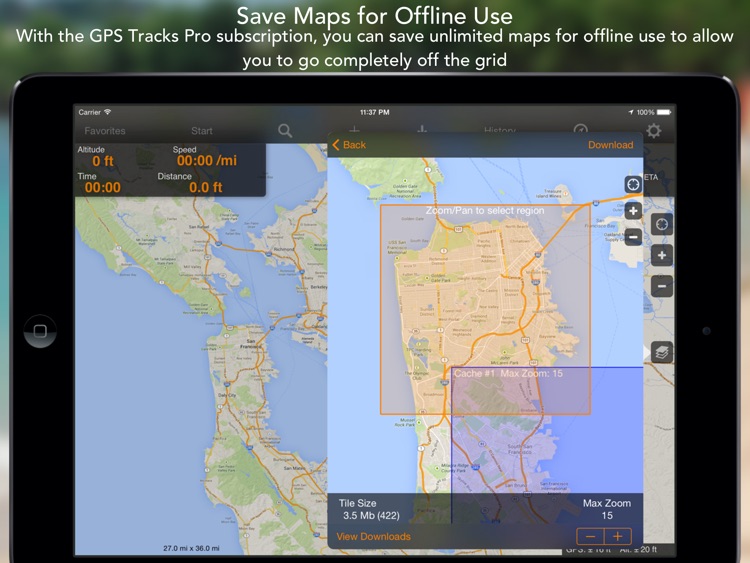The width and height of the screenshot is (750, 563).
Task: Tap the Speed '00:00 /mi' value
Action: (x=207, y=160)
